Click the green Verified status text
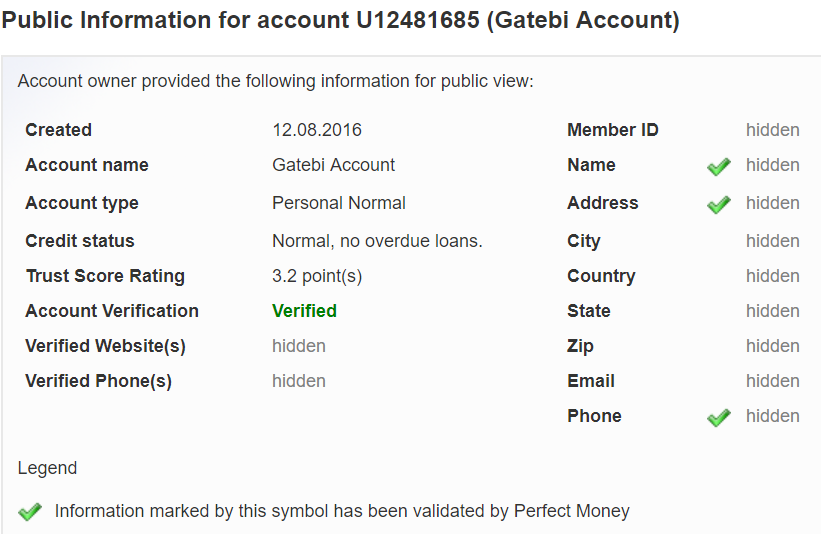 [x=304, y=311]
